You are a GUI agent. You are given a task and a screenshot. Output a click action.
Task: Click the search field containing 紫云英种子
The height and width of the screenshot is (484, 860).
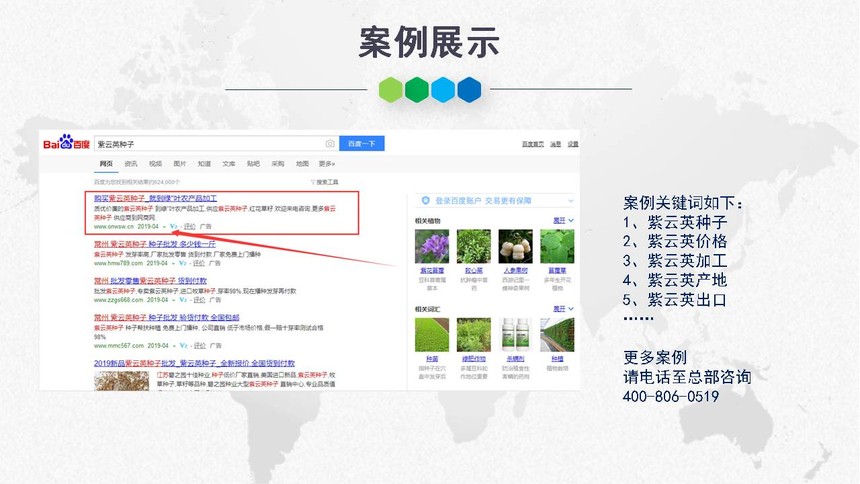(x=217, y=144)
